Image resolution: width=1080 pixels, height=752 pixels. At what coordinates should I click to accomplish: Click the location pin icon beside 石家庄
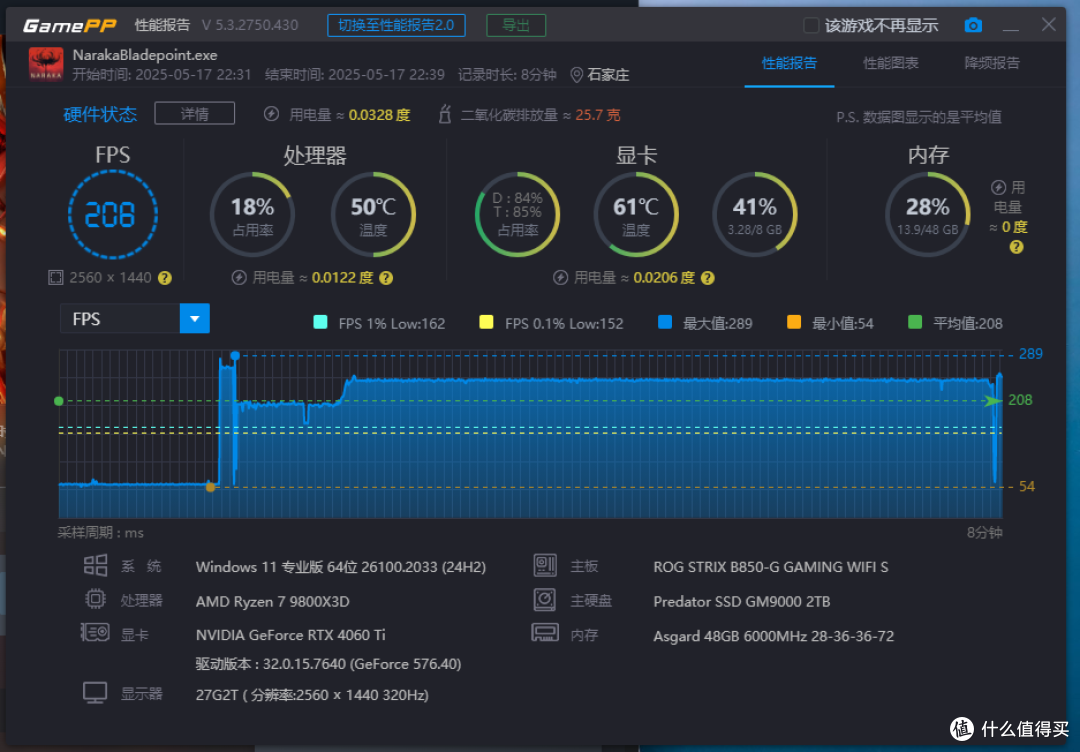point(577,75)
